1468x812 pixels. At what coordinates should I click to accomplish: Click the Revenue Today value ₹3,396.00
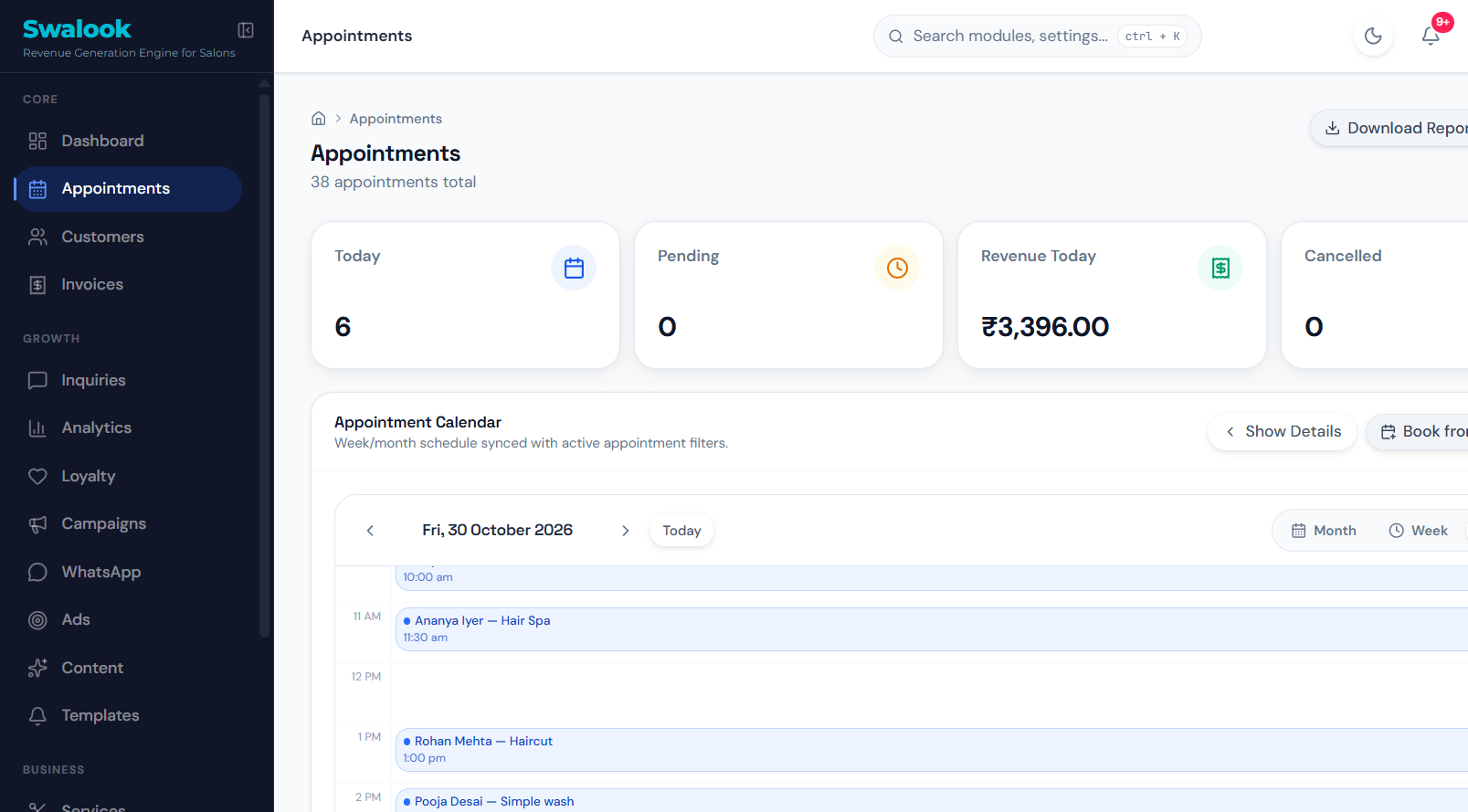[x=1045, y=327]
